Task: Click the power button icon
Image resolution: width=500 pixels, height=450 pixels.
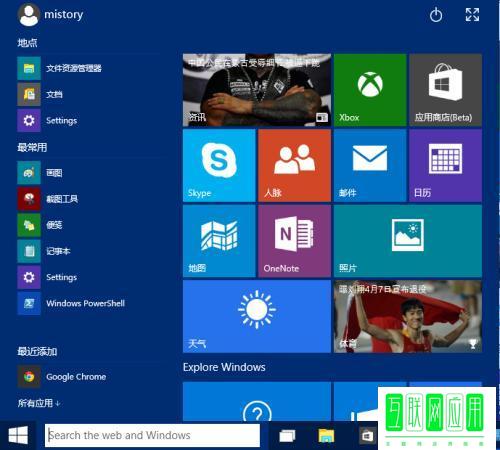Action: click(436, 15)
